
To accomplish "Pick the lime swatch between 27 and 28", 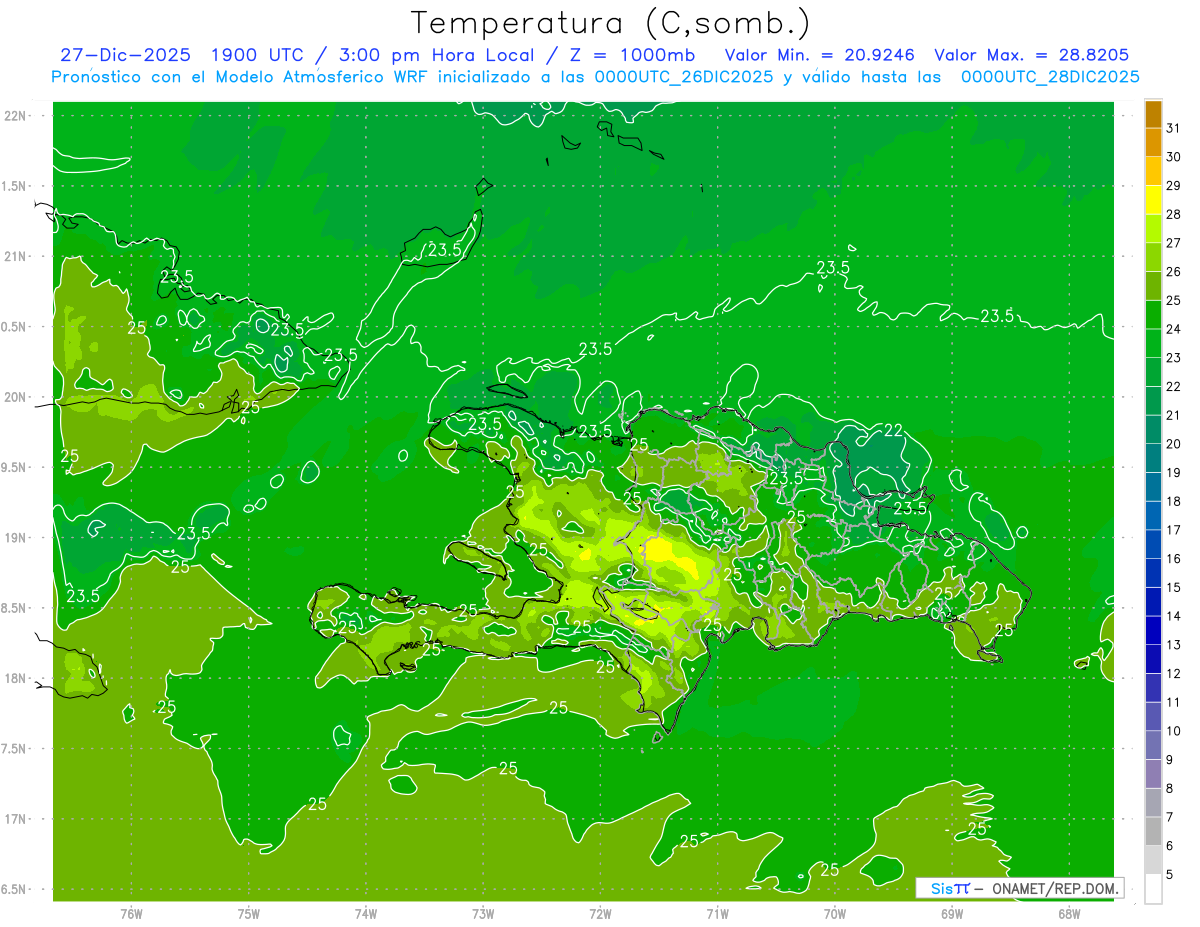I will pos(1153,229).
